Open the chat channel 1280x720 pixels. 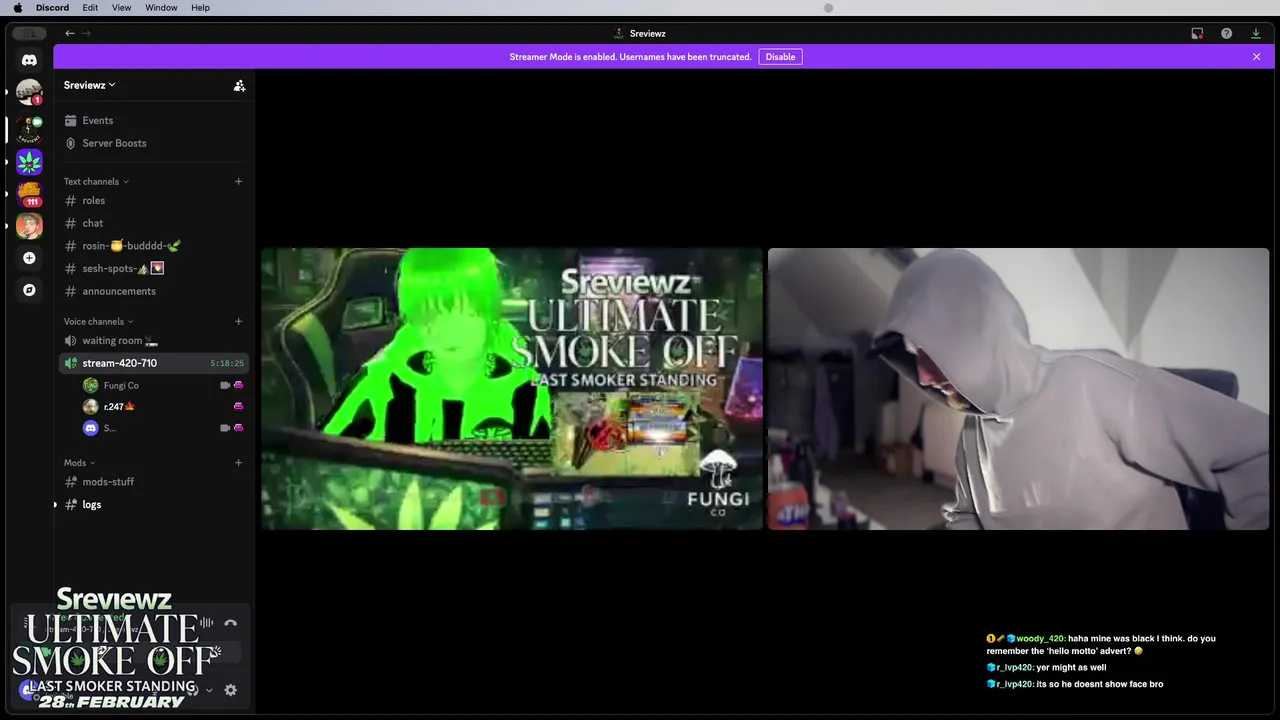pyautogui.click(x=154, y=223)
